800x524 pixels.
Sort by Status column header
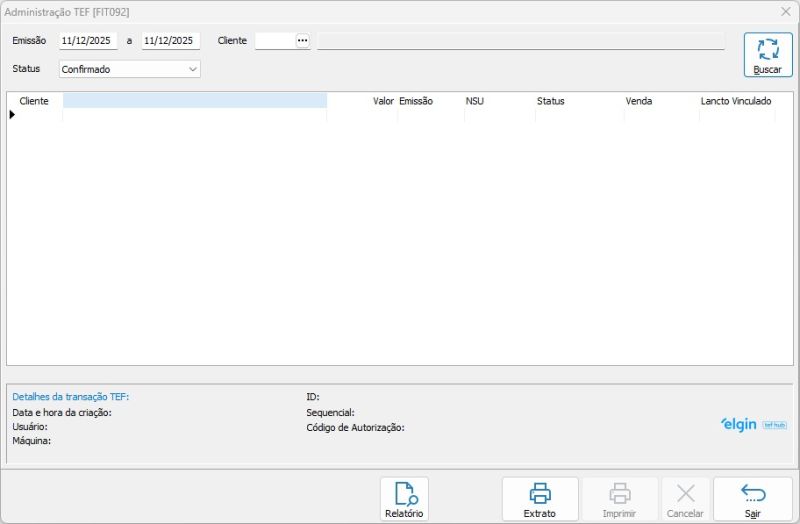(550, 101)
